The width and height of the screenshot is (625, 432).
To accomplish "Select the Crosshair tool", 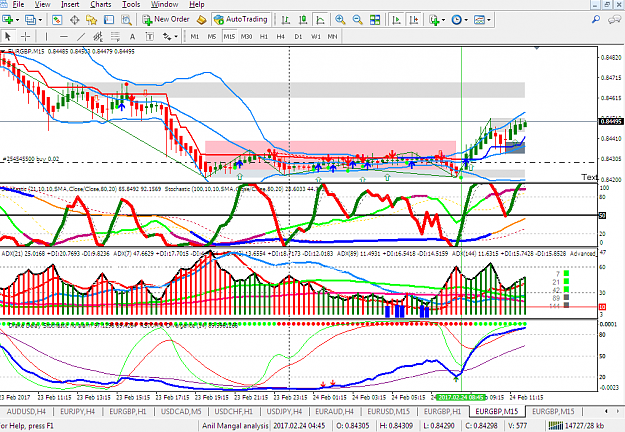I will point(25,37).
